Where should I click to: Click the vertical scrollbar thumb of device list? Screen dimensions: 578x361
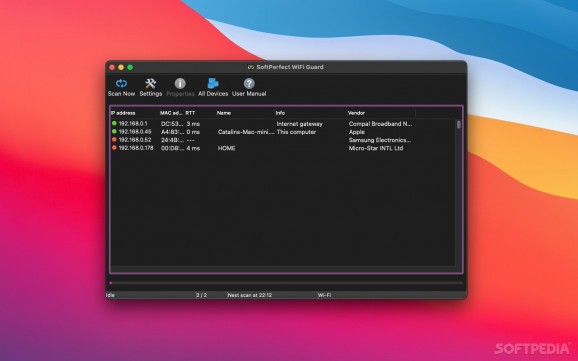click(x=458, y=125)
